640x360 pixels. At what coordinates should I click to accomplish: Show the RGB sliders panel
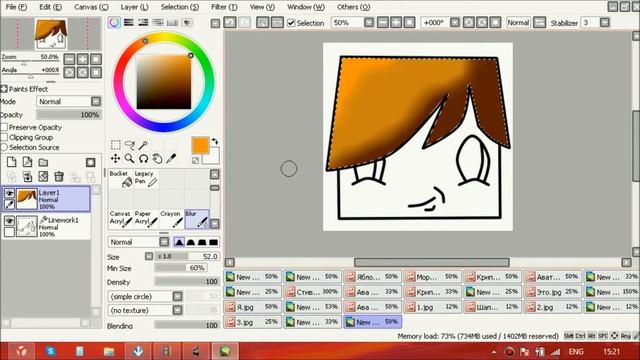click(129, 22)
